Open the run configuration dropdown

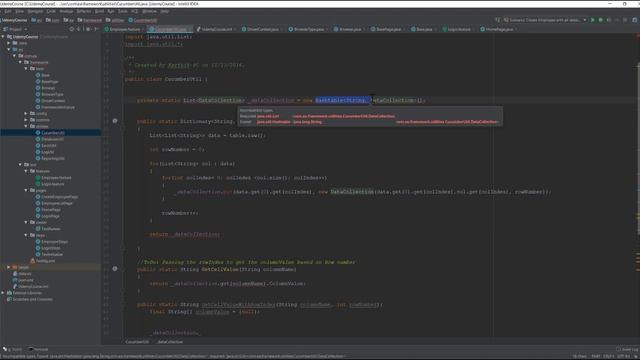click(x=545, y=20)
